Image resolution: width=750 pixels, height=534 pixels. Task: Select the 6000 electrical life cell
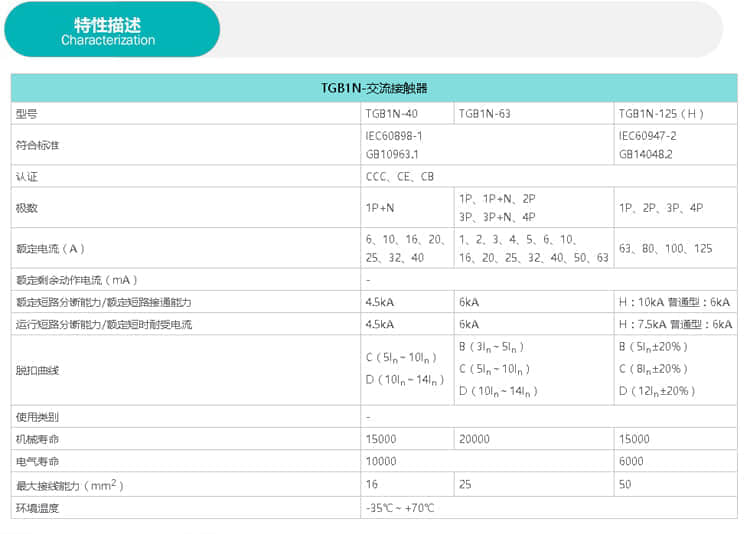point(631,461)
